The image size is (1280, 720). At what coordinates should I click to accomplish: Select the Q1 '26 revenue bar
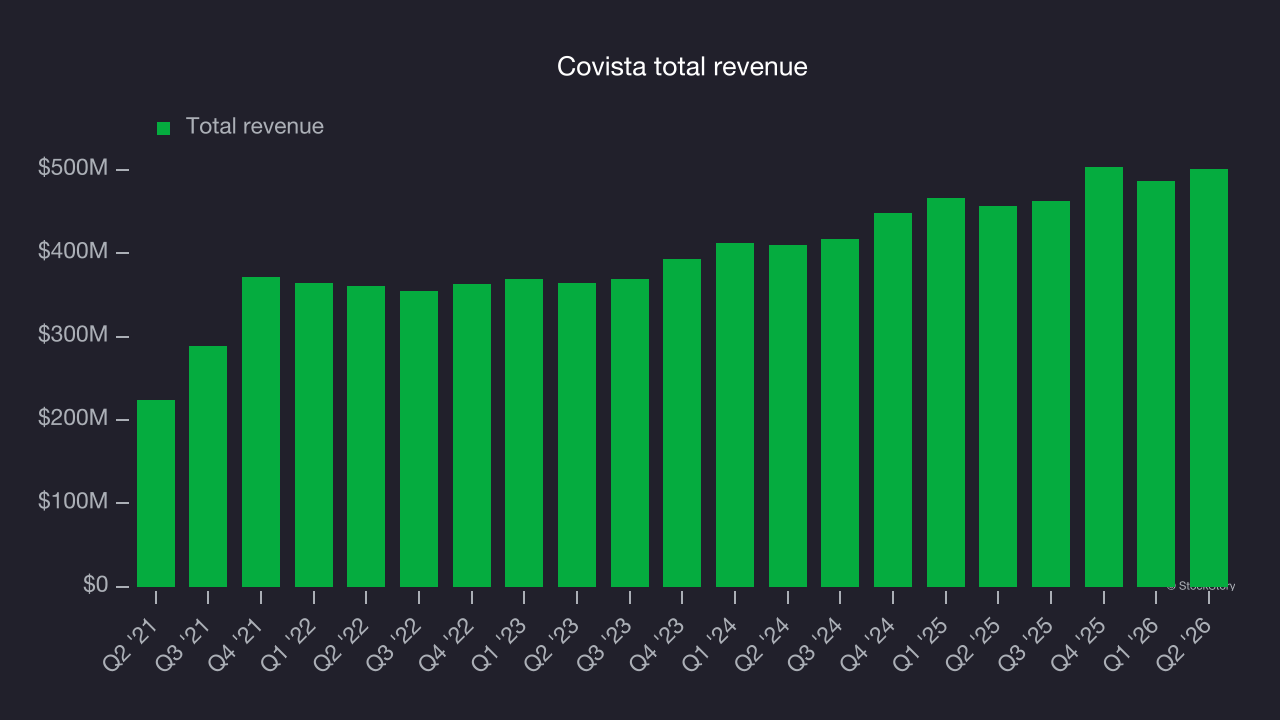click(1156, 384)
